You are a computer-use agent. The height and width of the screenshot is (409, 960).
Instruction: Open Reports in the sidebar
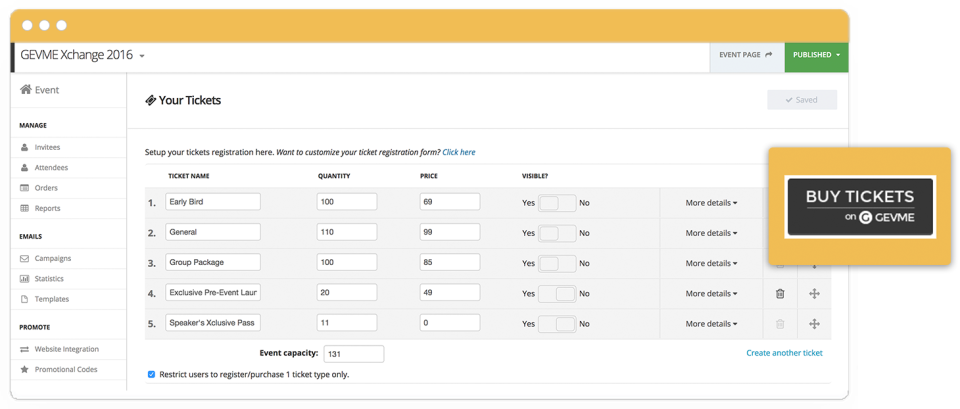point(47,208)
